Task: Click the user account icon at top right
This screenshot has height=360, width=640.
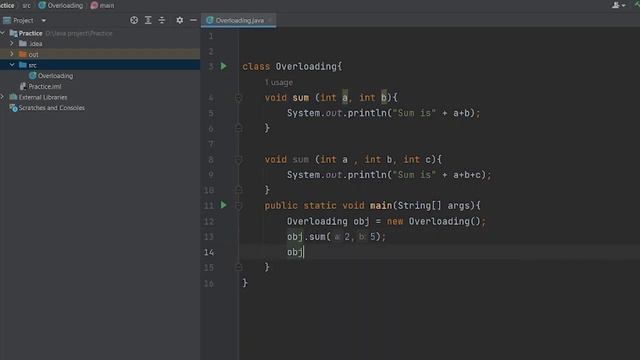Action: [x=616, y=5]
